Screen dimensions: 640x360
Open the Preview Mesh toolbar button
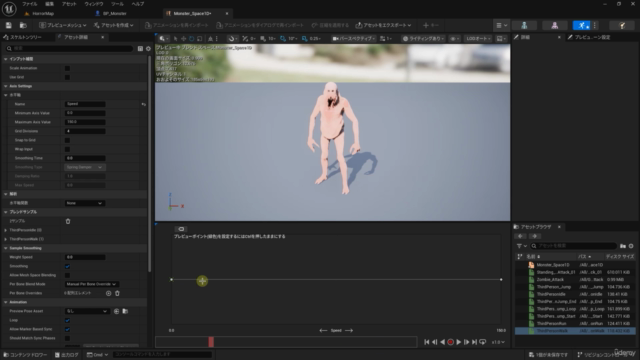point(62,25)
